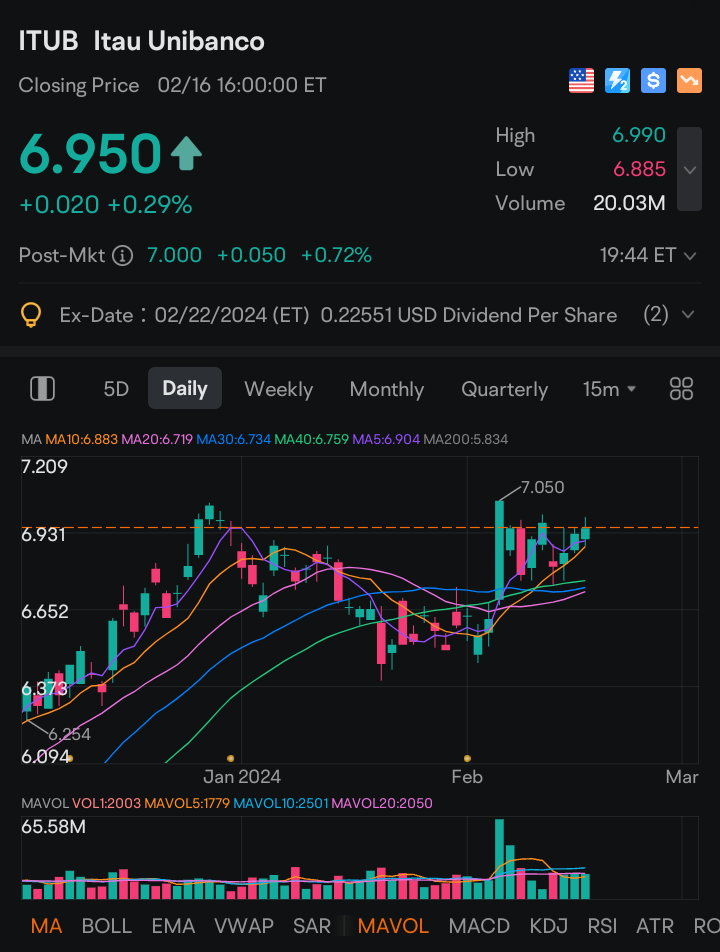720x952 pixels.
Task: Switch to the 5D chart tab
Action: [116, 389]
